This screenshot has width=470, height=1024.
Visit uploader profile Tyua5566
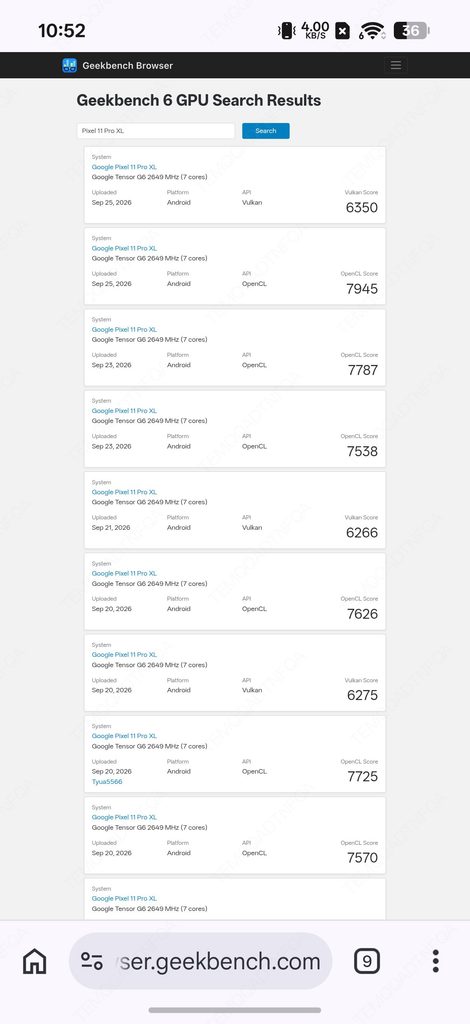tap(107, 782)
